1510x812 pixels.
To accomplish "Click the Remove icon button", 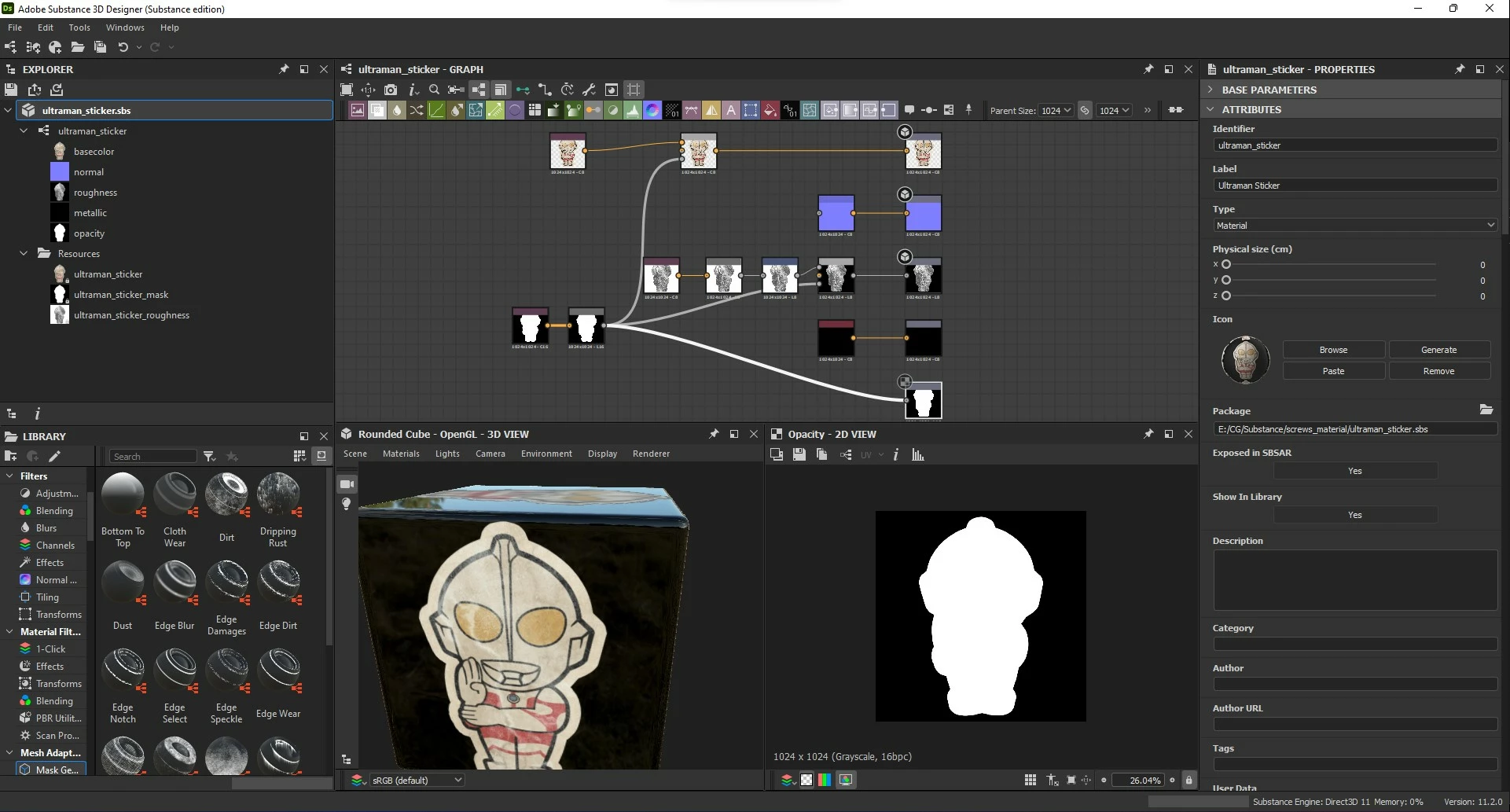I will 1438,371.
